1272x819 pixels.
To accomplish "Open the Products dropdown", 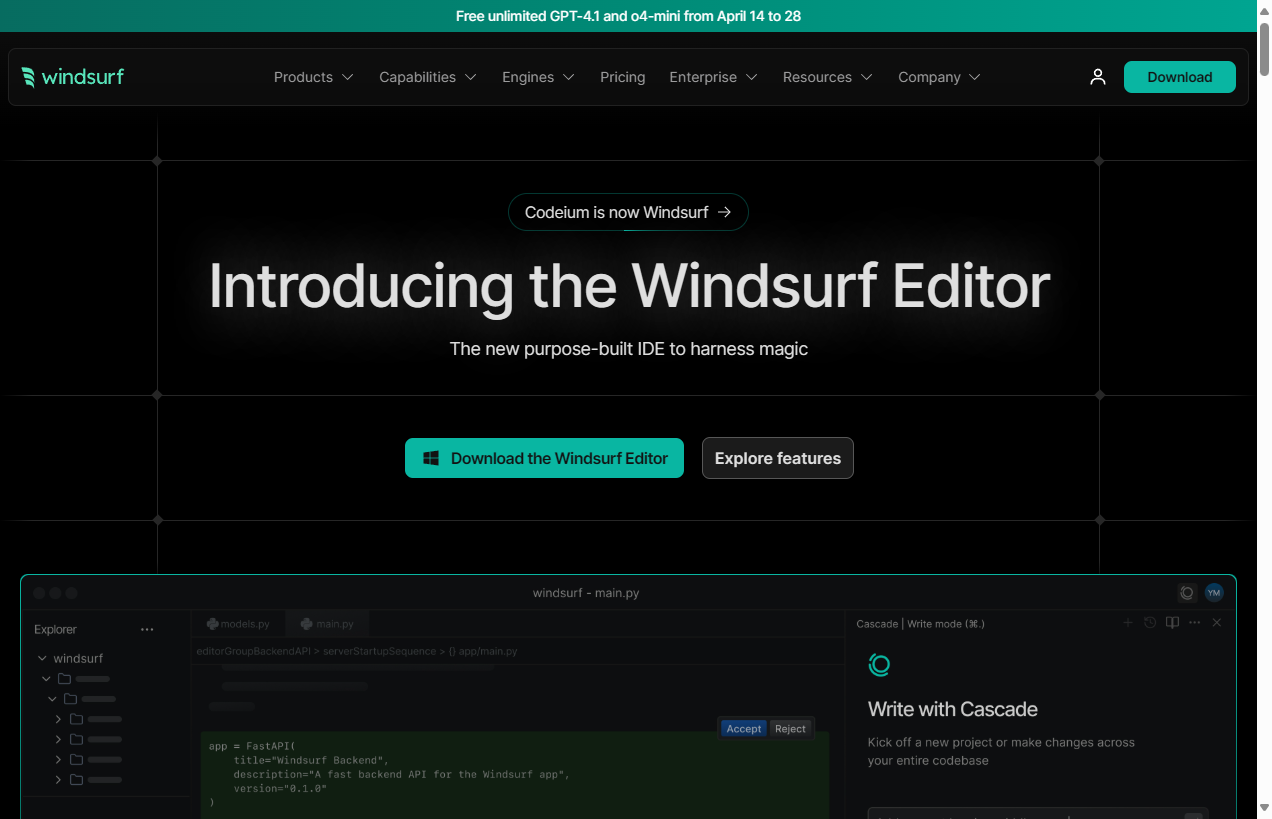I will tap(313, 76).
